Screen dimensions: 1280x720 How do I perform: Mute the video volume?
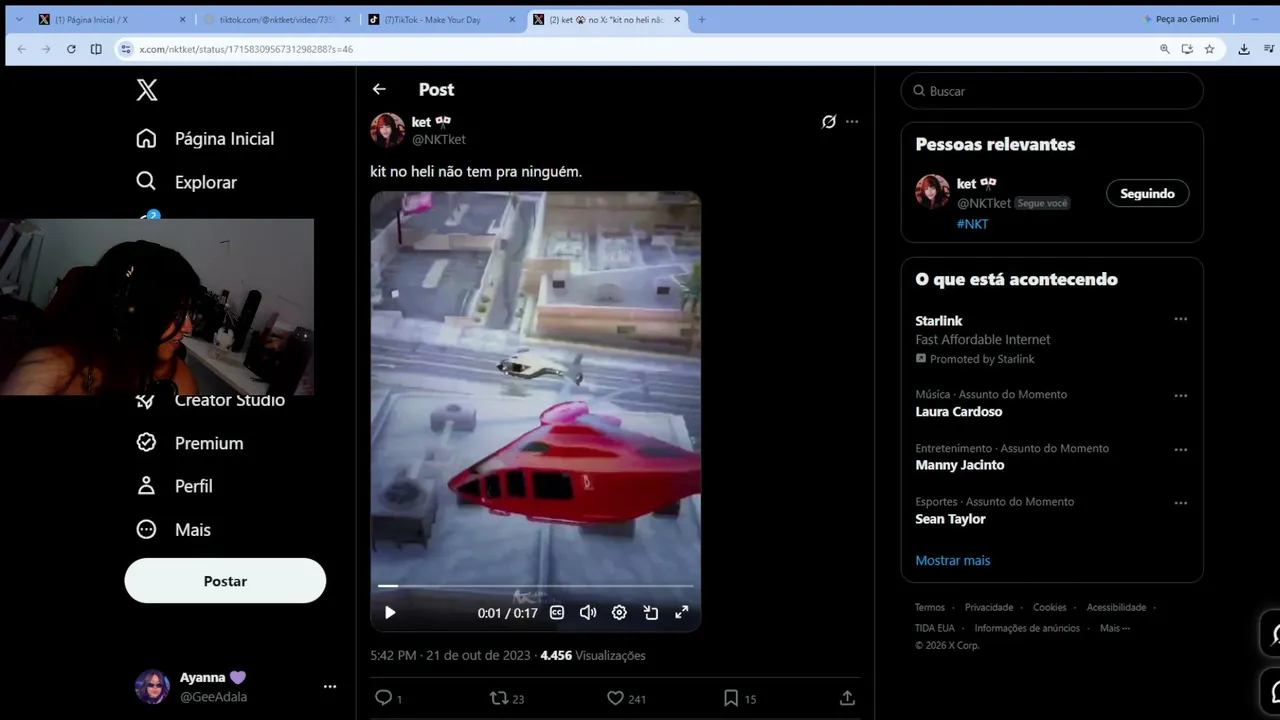coord(588,613)
